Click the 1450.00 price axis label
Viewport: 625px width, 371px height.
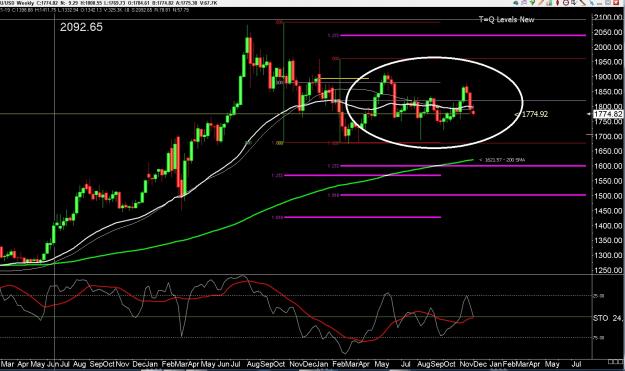coord(608,211)
